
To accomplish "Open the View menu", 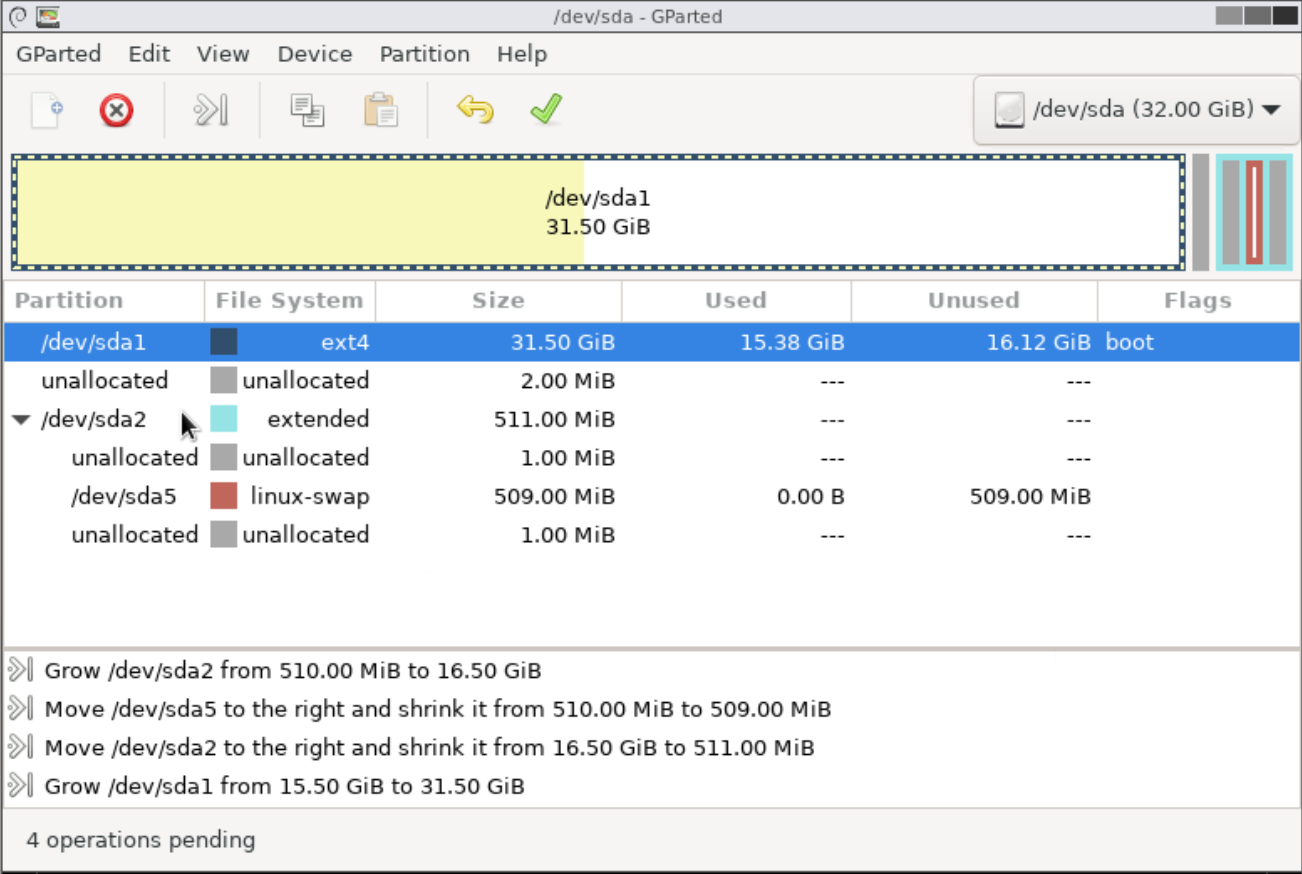I will (x=223, y=54).
